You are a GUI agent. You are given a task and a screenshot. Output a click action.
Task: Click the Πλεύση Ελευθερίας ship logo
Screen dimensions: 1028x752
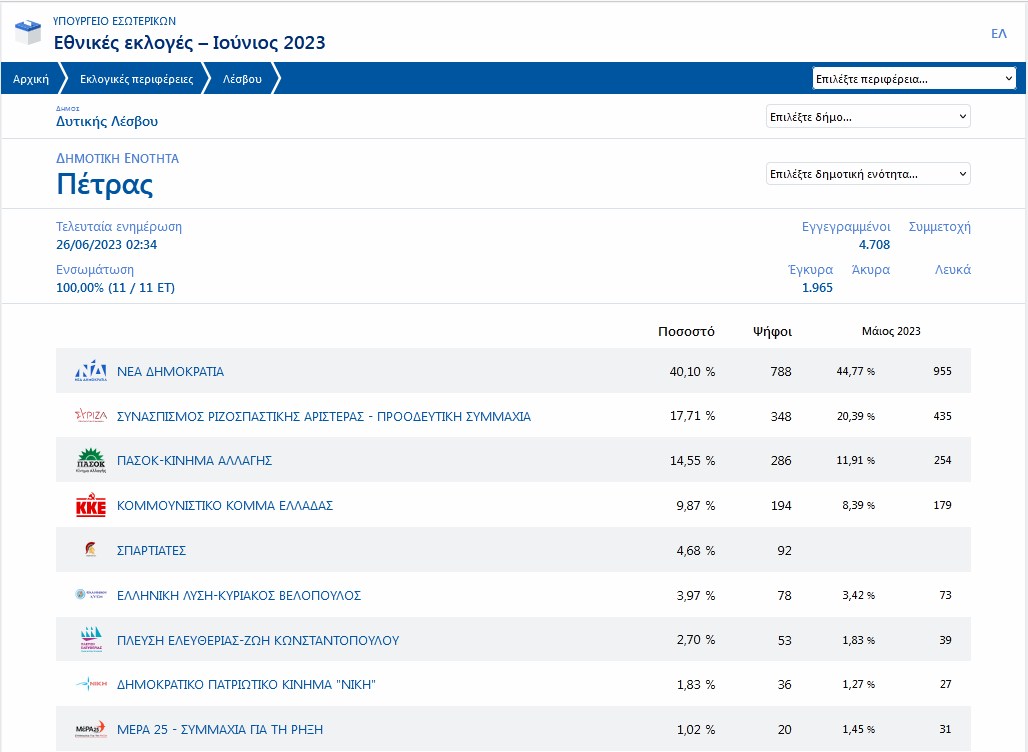click(90, 640)
